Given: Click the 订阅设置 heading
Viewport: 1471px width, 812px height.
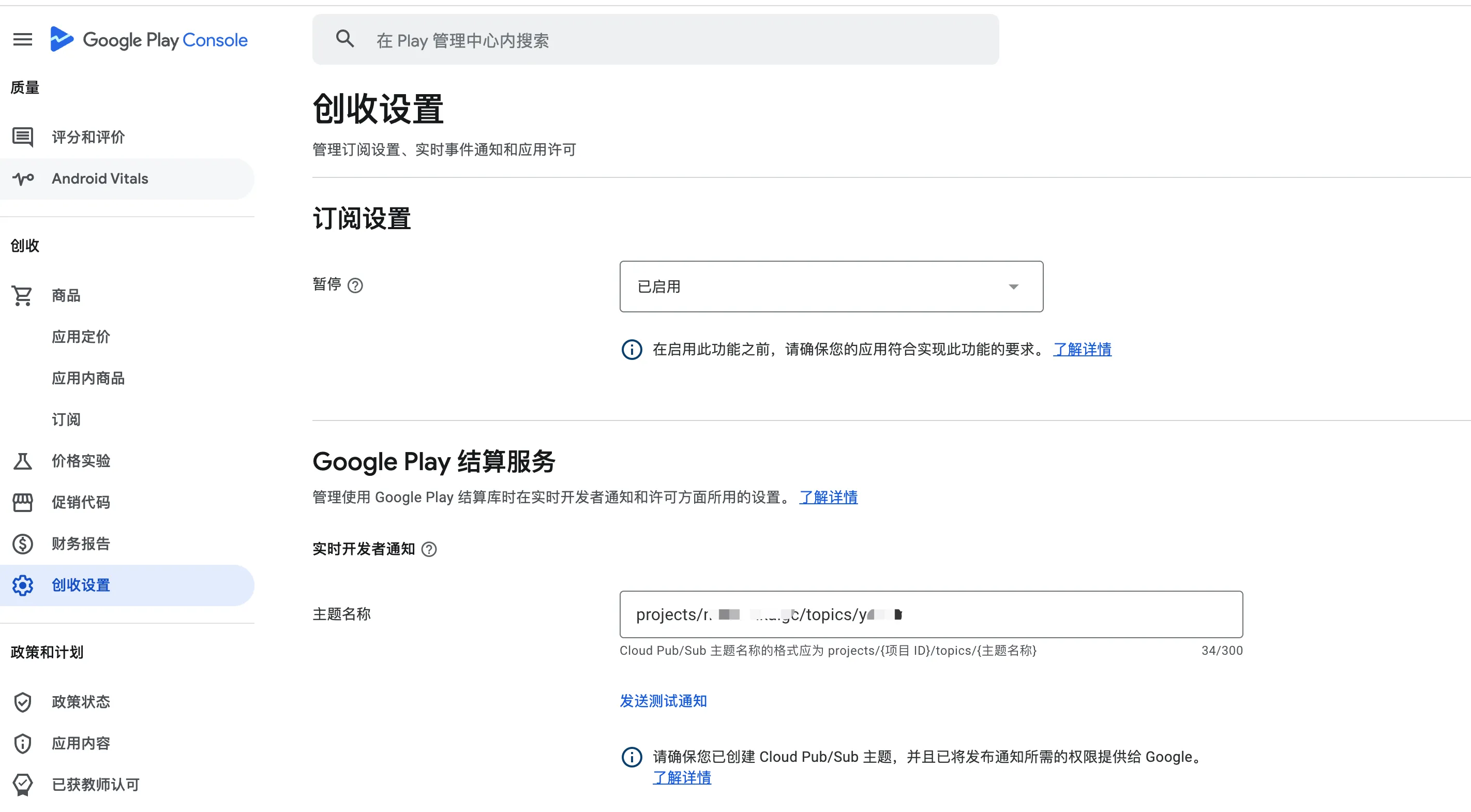Looking at the screenshot, I should (x=362, y=219).
